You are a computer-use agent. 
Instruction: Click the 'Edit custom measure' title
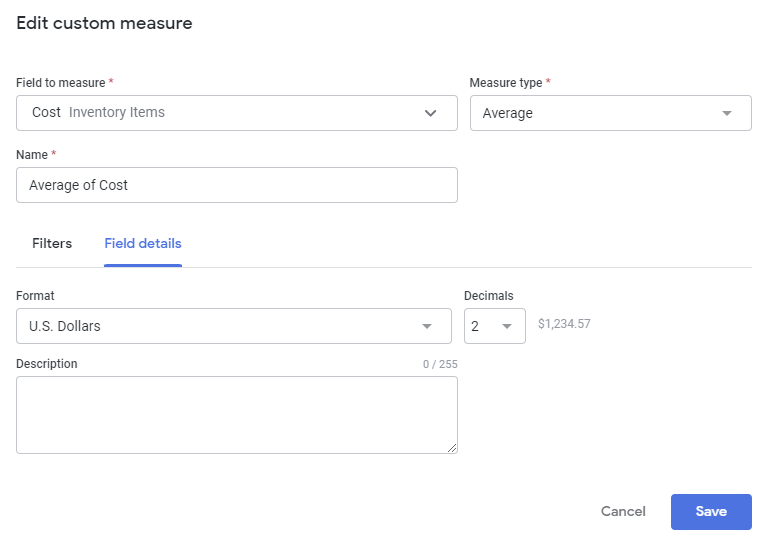click(x=104, y=23)
